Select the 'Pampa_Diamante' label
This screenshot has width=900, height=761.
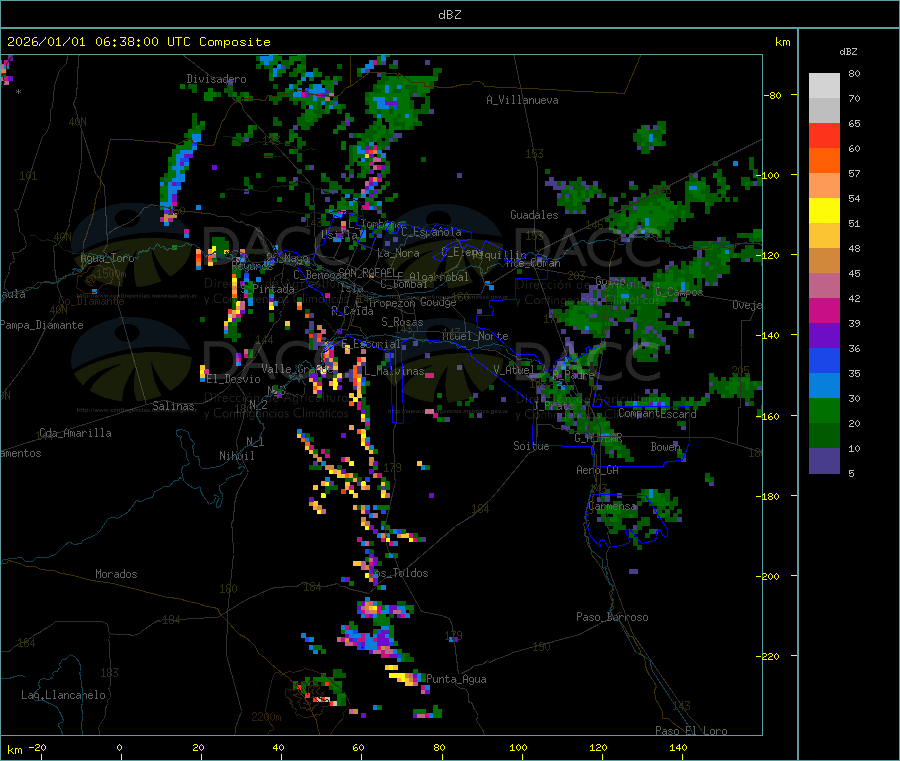pyautogui.click(x=42, y=325)
